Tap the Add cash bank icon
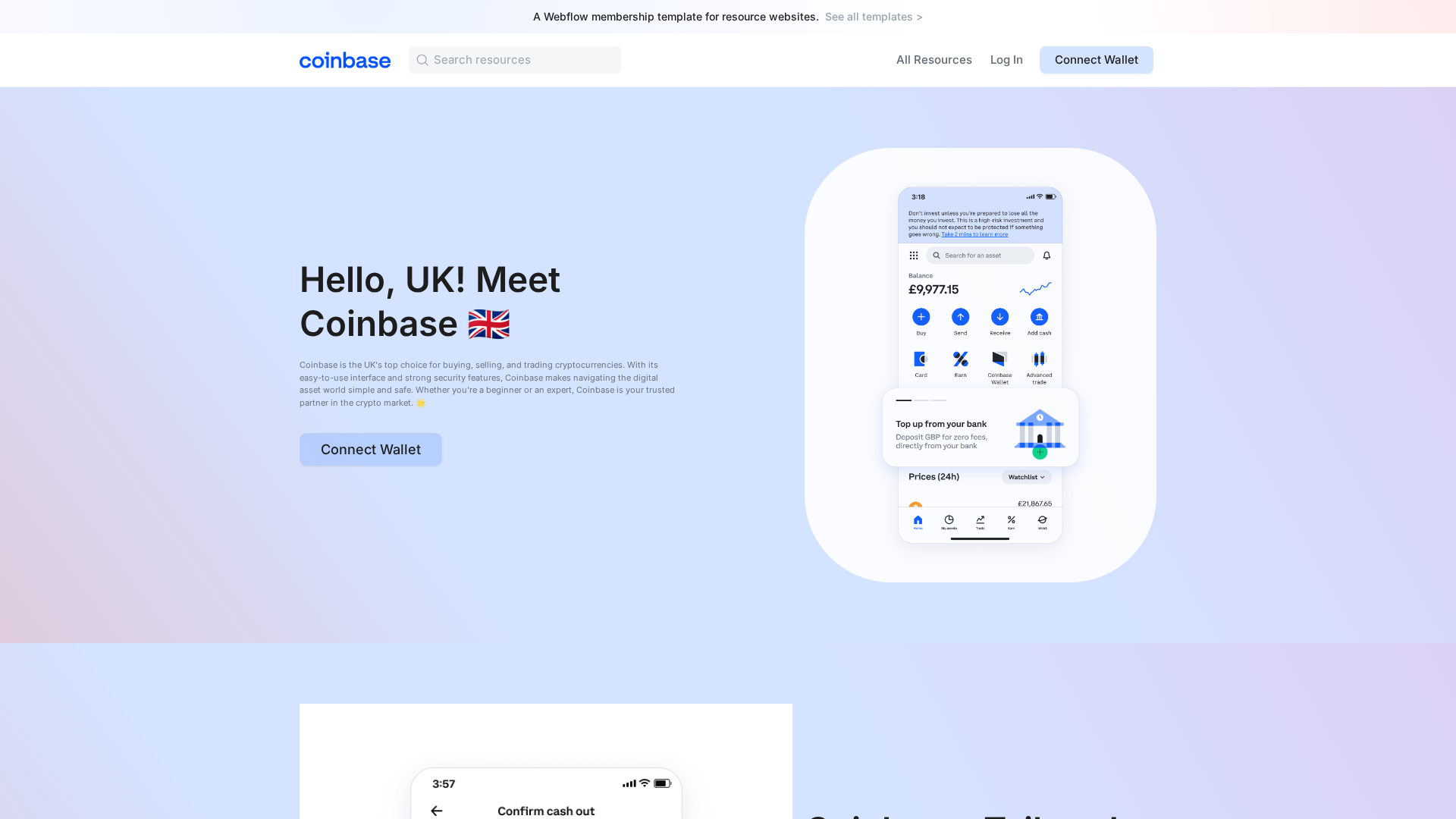Viewport: 1456px width, 819px height. (x=1039, y=317)
